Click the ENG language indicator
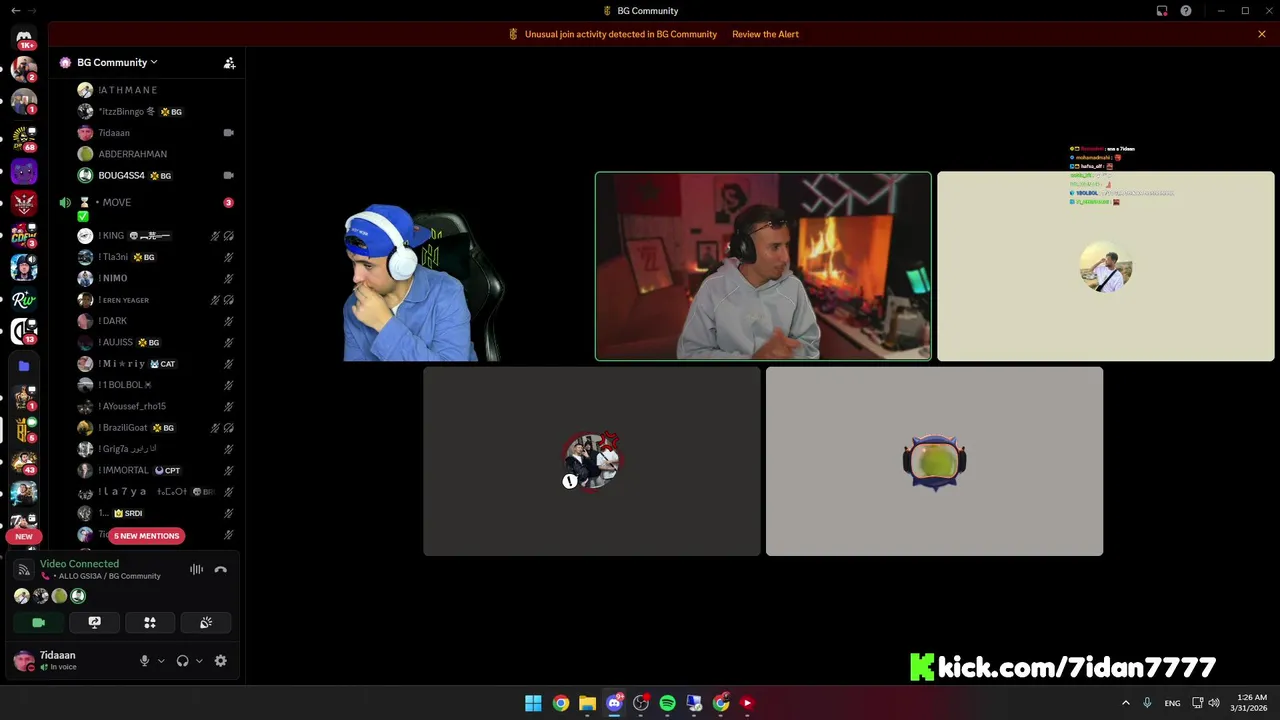 pyautogui.click(x=1172, y=703)
